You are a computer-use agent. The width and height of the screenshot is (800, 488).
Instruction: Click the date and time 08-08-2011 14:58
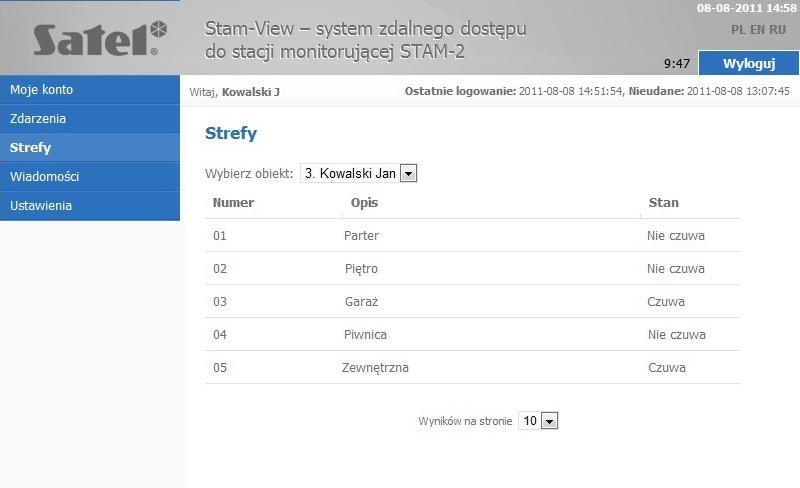tap(746, 8)
